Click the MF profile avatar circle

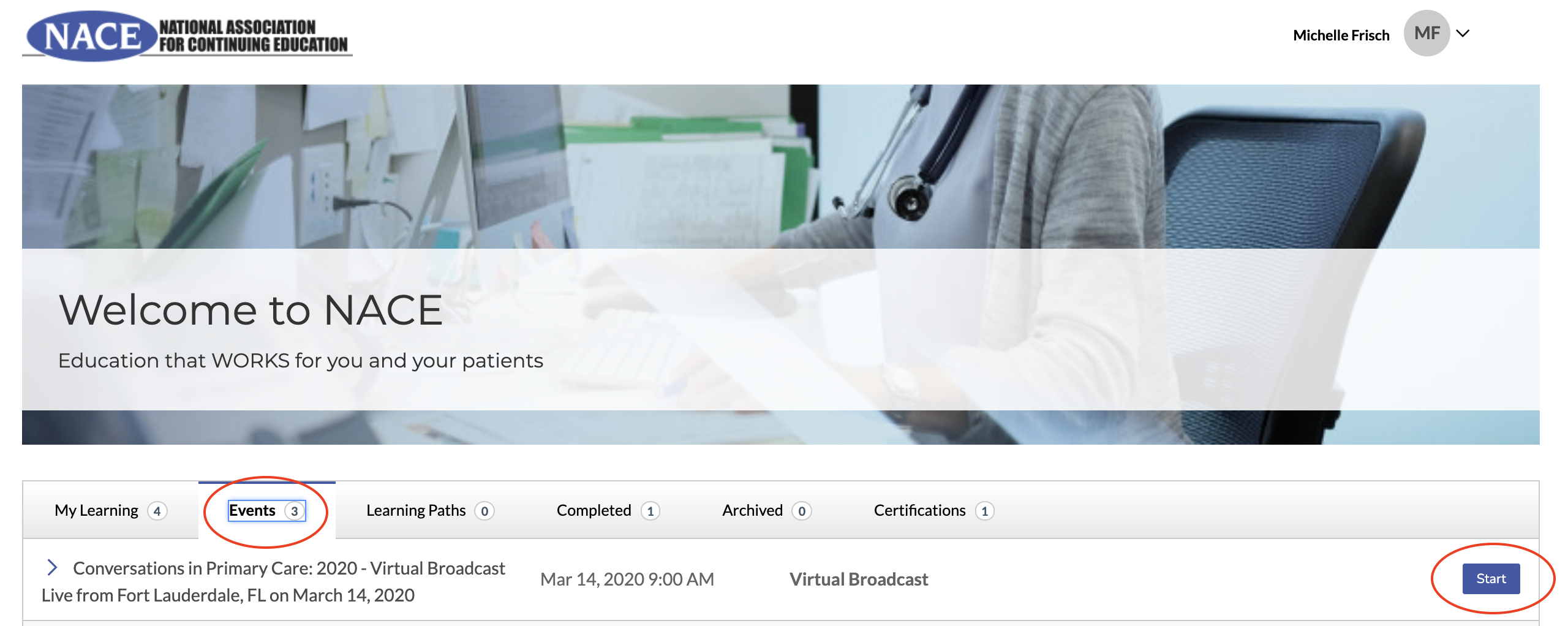tap(1426, 34)
